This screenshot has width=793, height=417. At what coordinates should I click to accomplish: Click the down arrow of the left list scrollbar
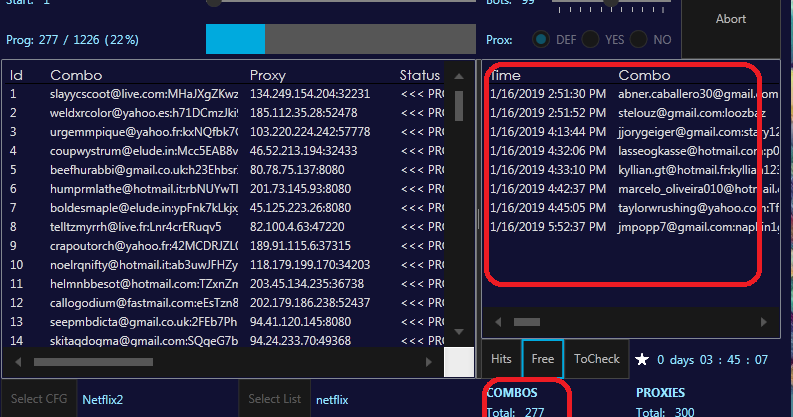459,332
